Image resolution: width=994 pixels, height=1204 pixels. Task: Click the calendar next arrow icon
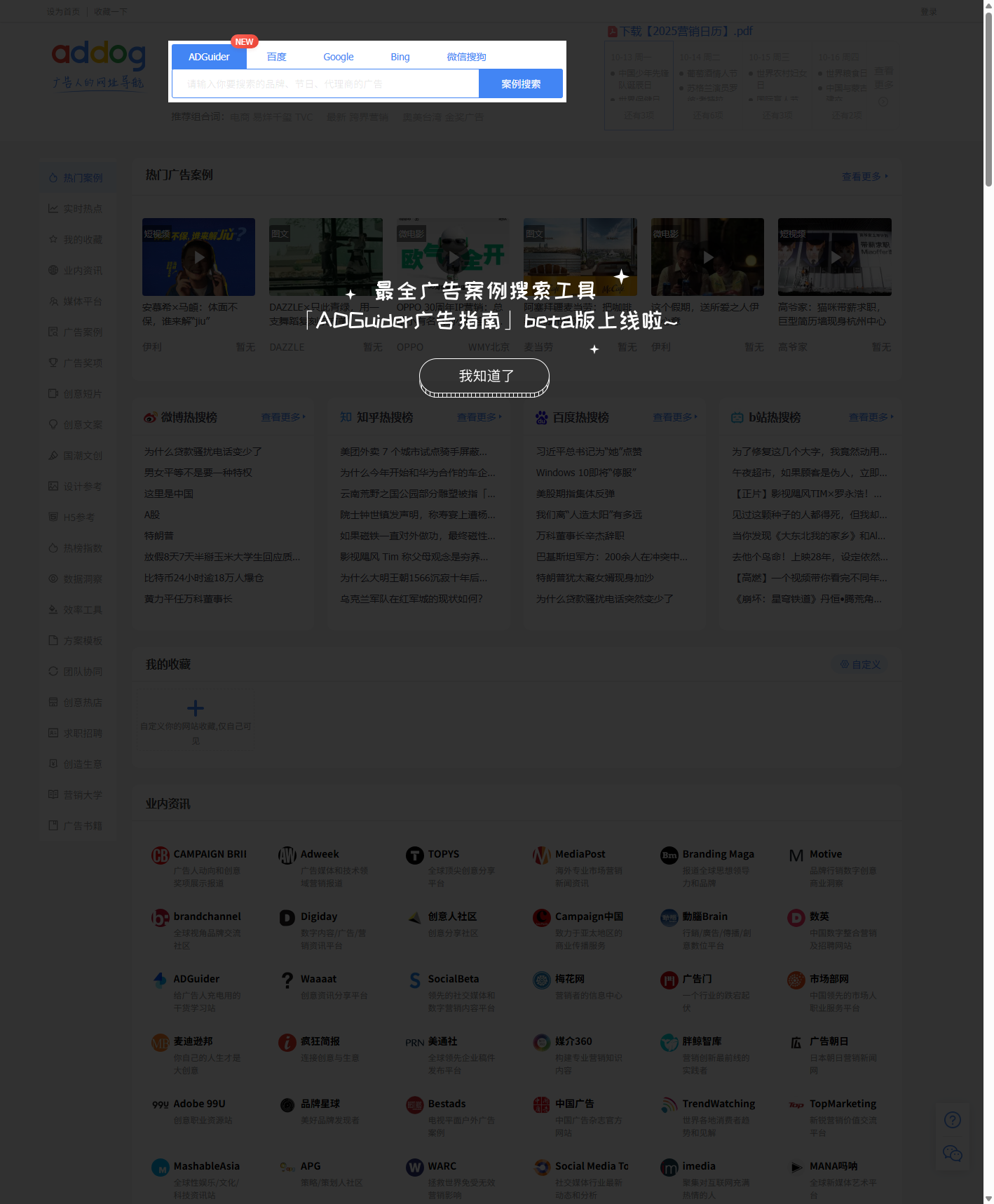(x=883, y=102)
